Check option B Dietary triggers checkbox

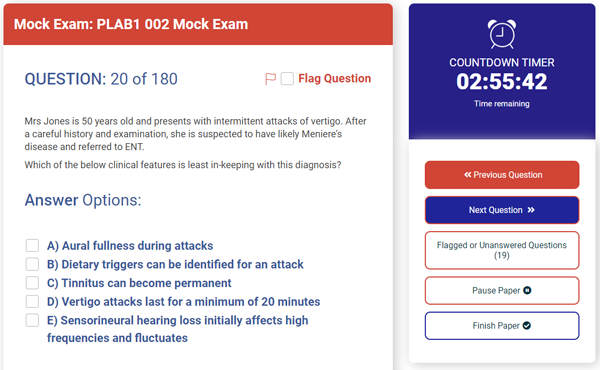(32, 264)
